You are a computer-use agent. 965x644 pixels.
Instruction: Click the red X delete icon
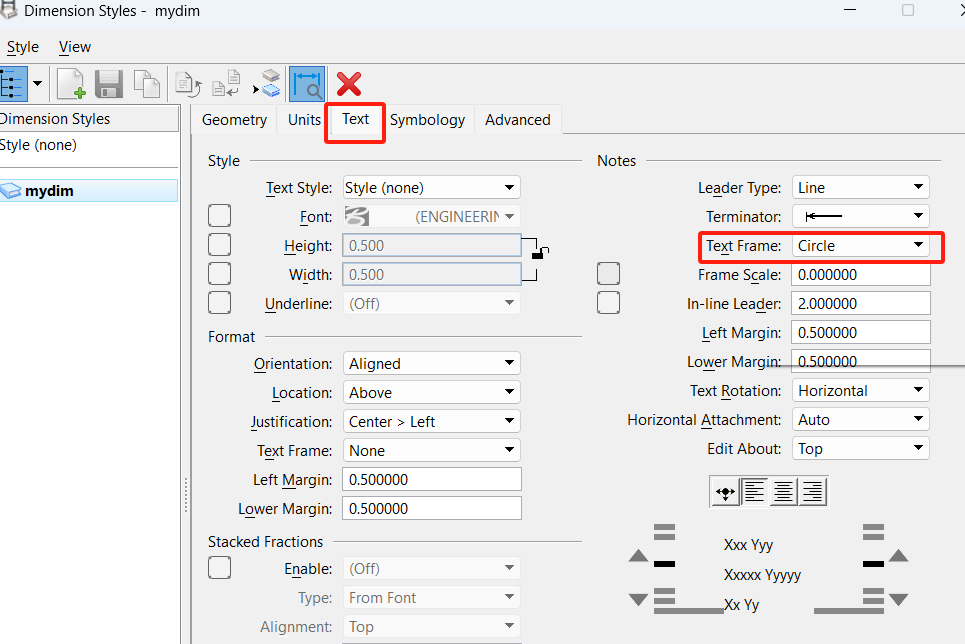click(349, 84)
